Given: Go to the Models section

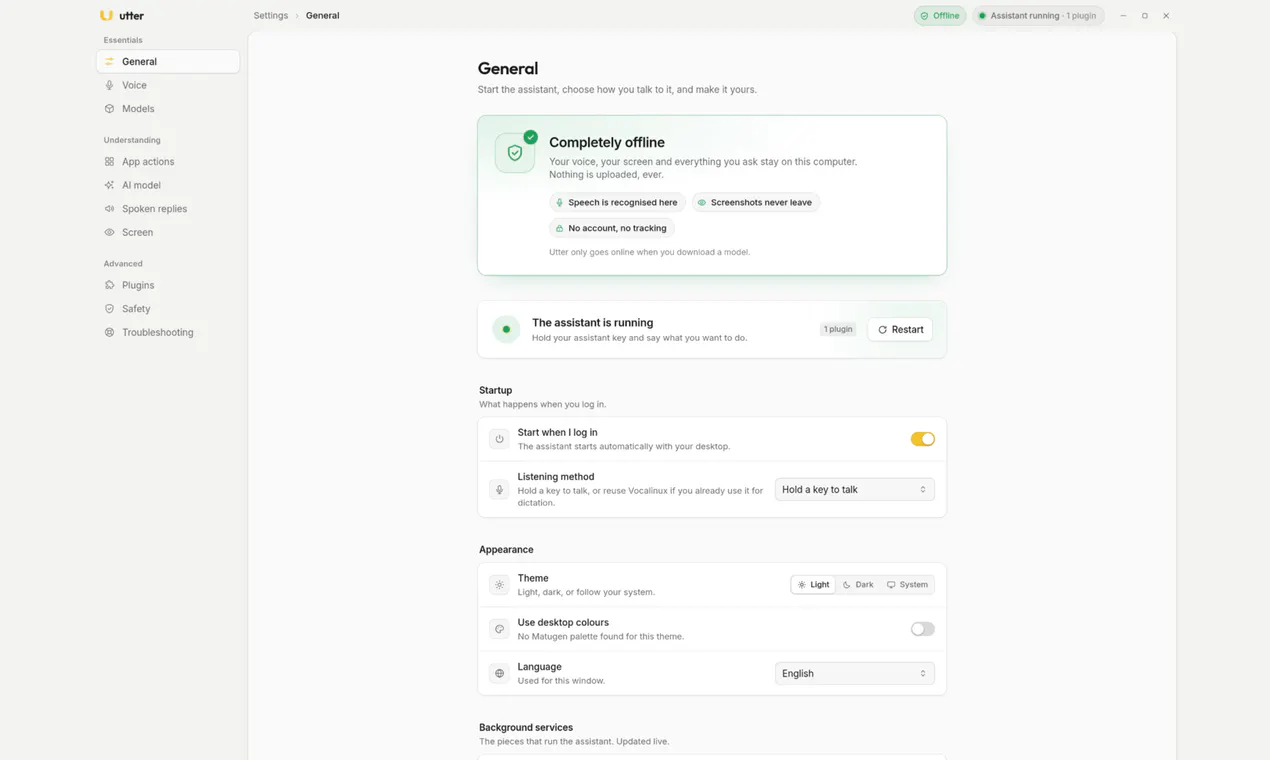Looking at the screenshot, I should point(168,109).
